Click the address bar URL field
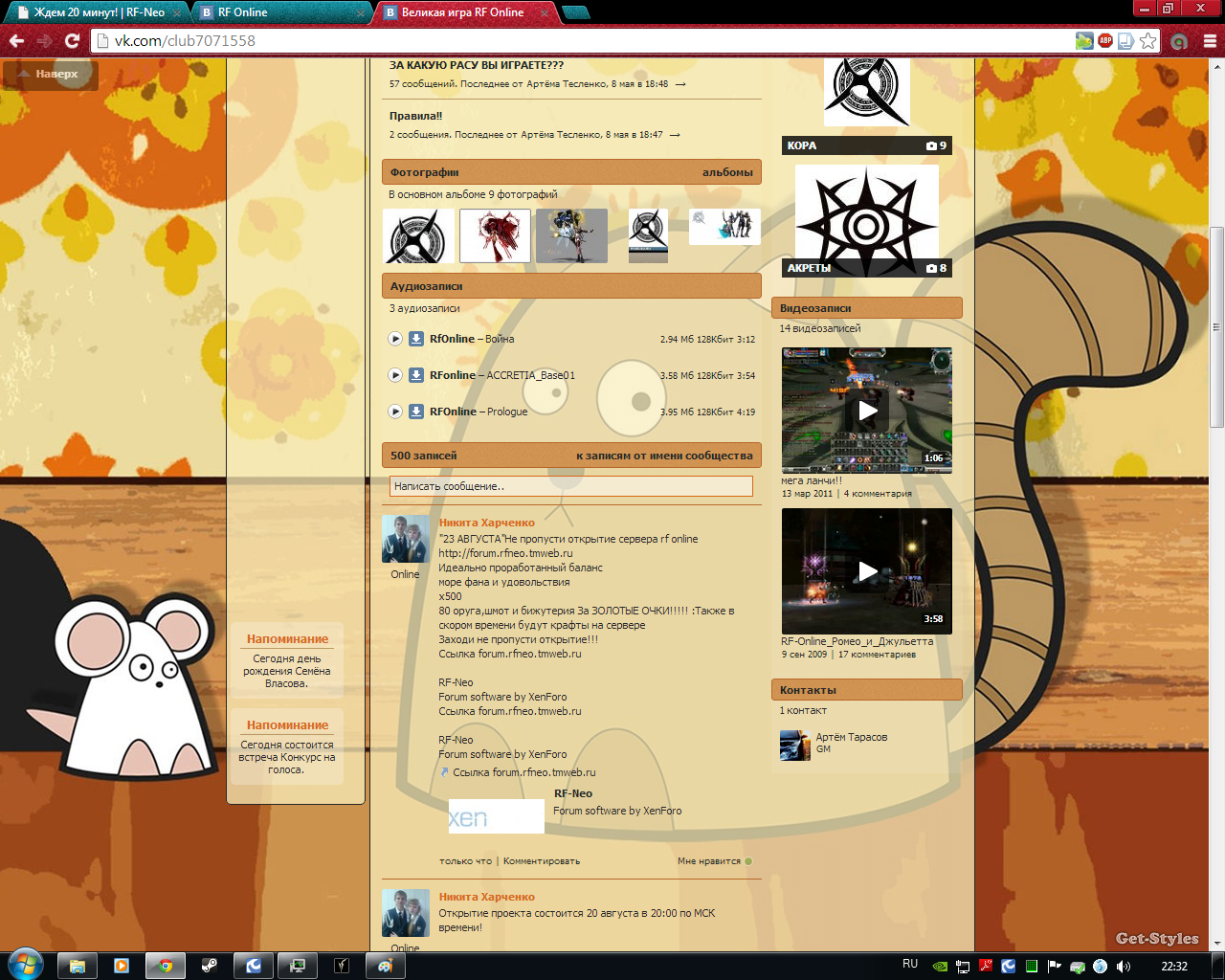Image resolution: width=1225 pixels, height=980 pixels. tap(584, 41)
